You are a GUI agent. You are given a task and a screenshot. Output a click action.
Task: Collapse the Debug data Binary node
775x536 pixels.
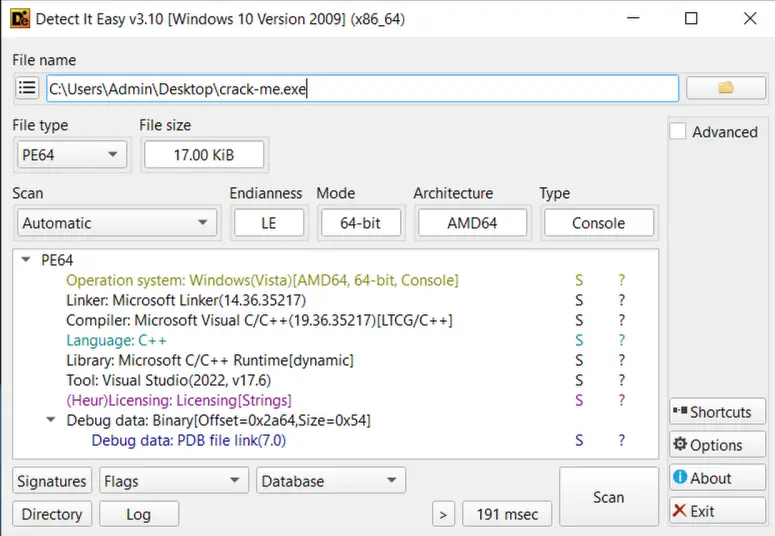51,420
